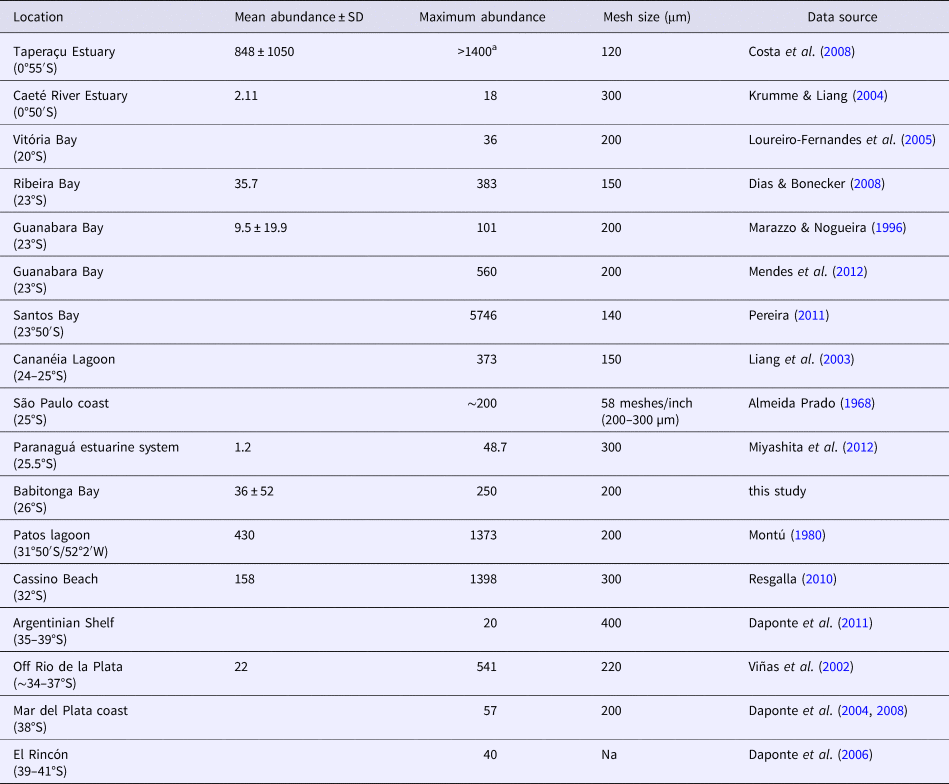Click the Babitonga Bay location cell
Viewport: 949px width, 784px height.
click(55, 492)
